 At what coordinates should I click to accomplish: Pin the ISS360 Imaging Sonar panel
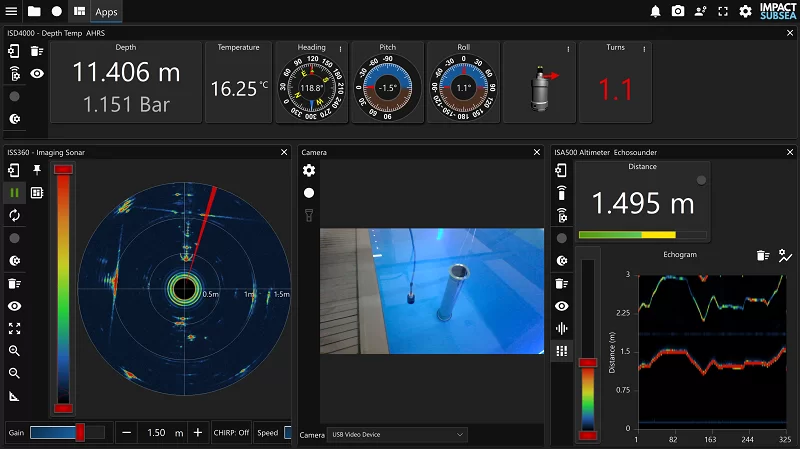(x=37, y=170)
